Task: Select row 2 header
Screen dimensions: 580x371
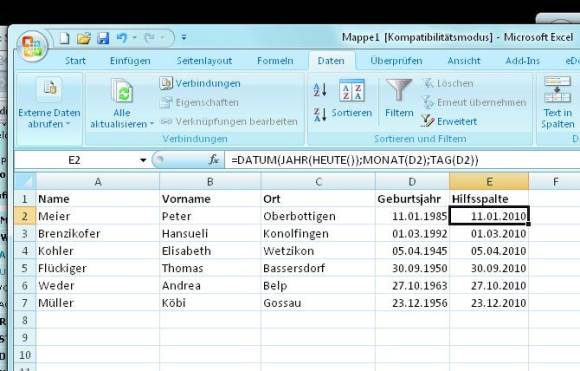Action: [25, 216]
